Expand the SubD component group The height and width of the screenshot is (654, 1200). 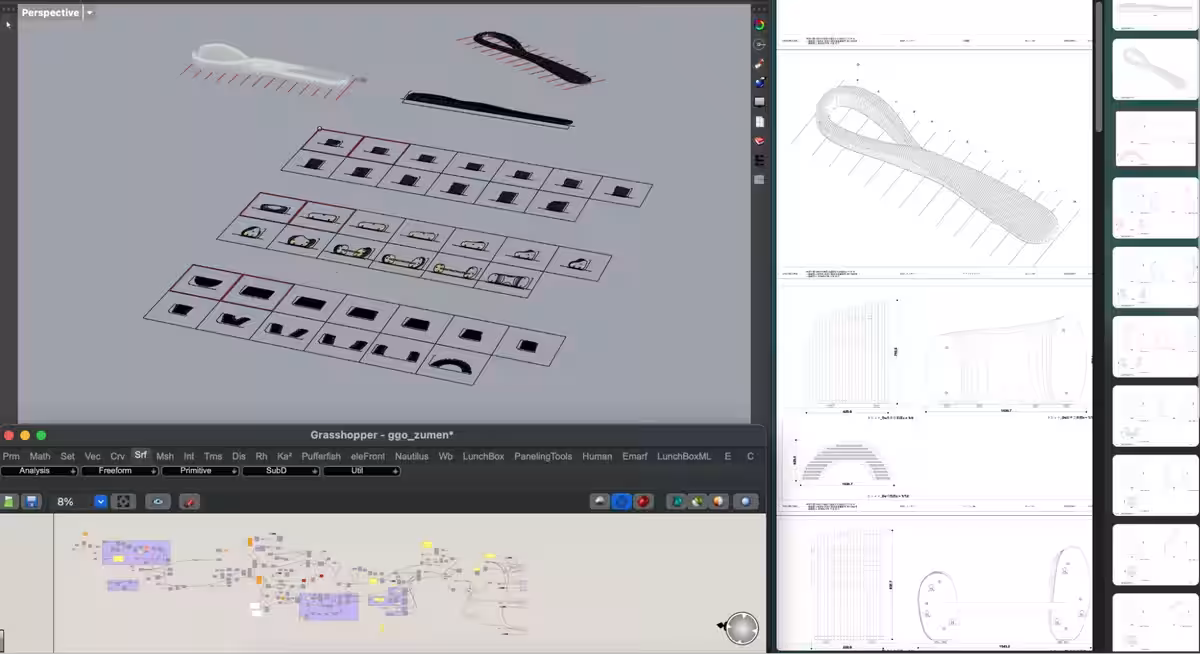(280, 471)
